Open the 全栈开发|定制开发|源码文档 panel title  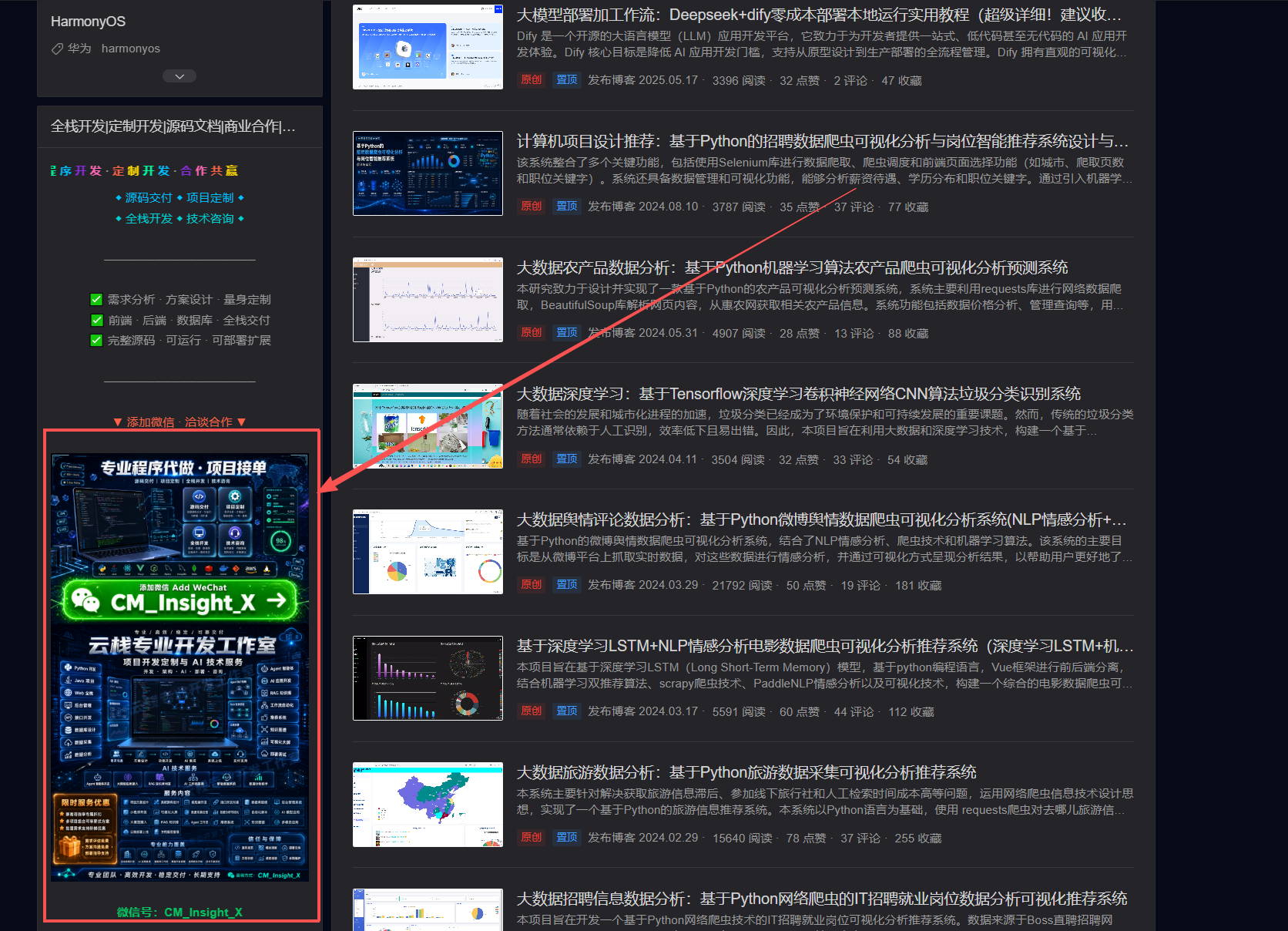click(173, 126)
